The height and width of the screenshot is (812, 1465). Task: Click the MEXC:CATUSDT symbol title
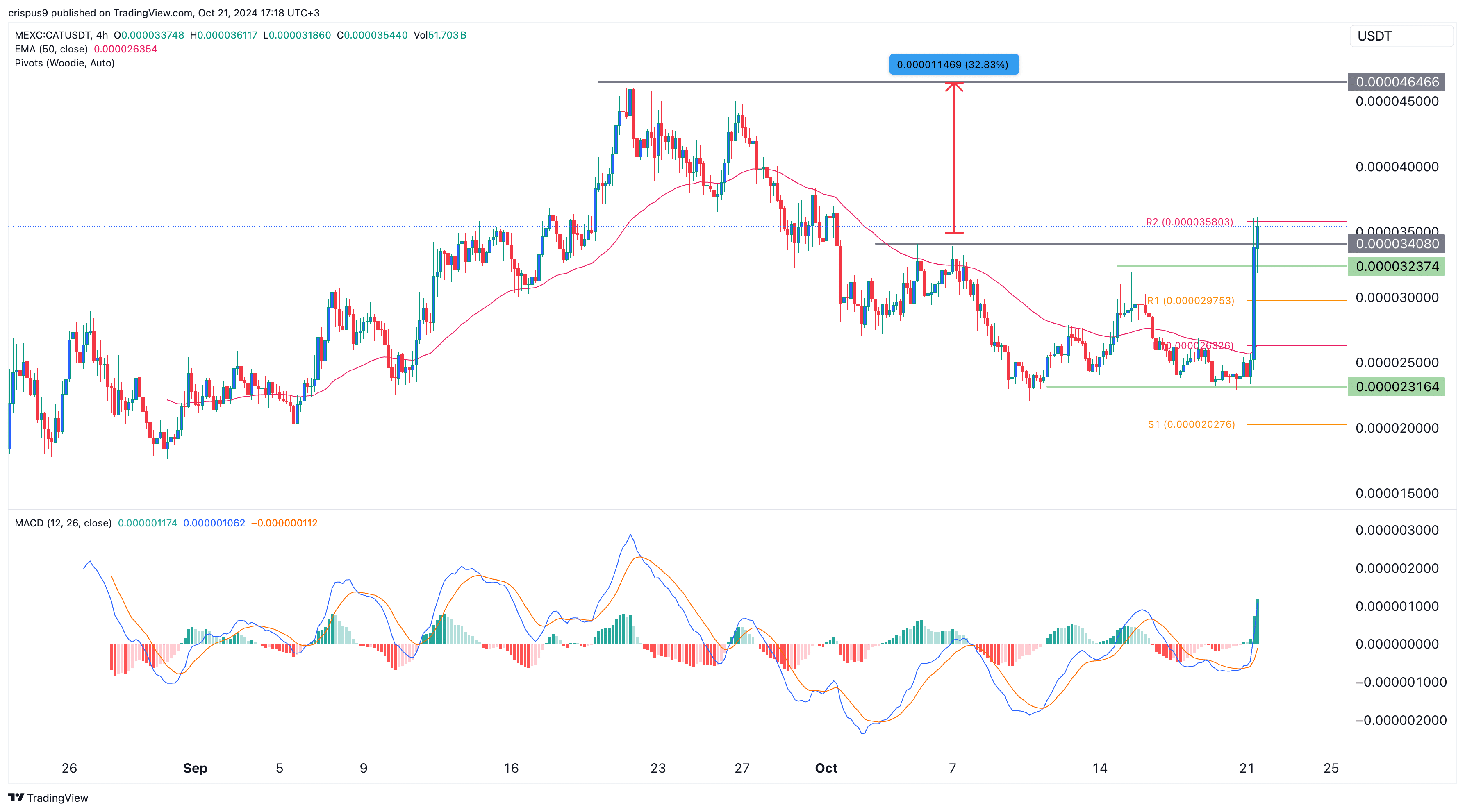(x=52, y=35)
